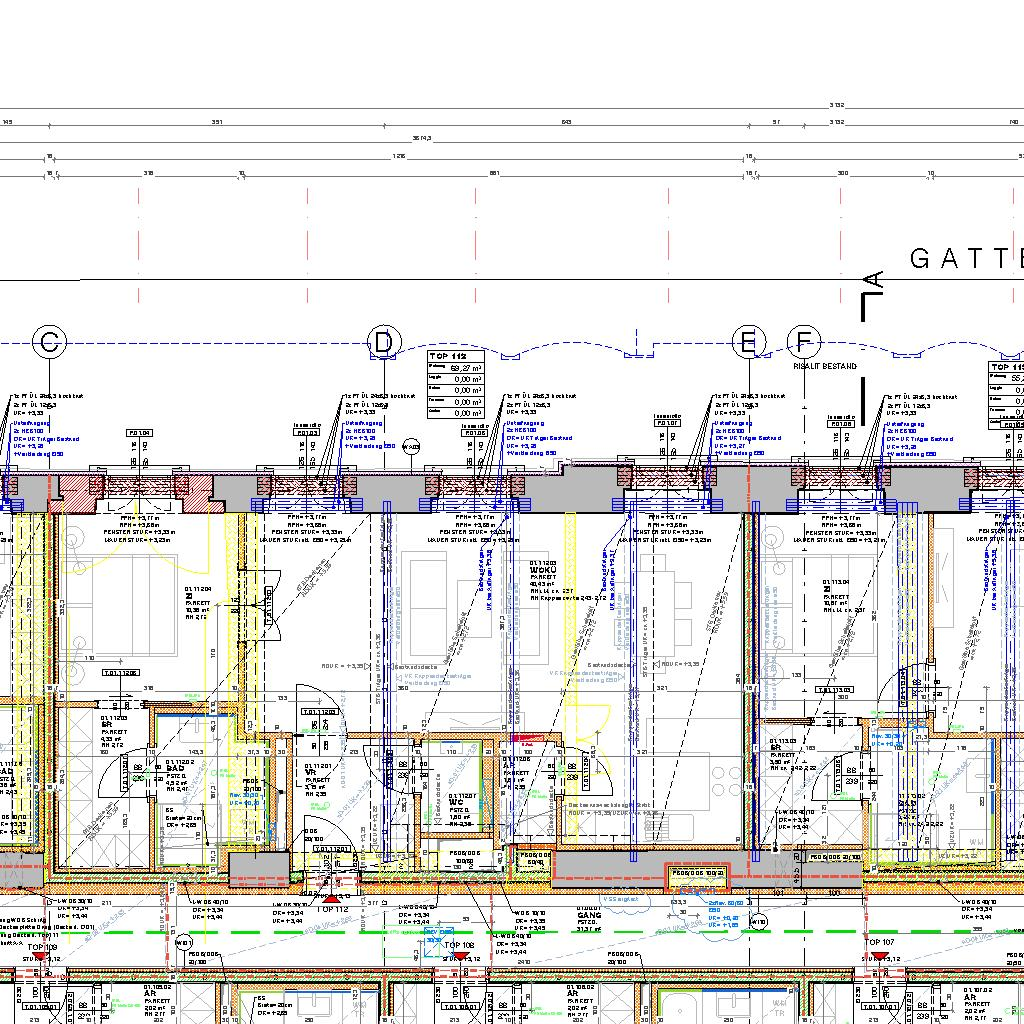Select the red TOP 109 entrance triangle
The image size is (1024, 1024).
pos(40,956)
